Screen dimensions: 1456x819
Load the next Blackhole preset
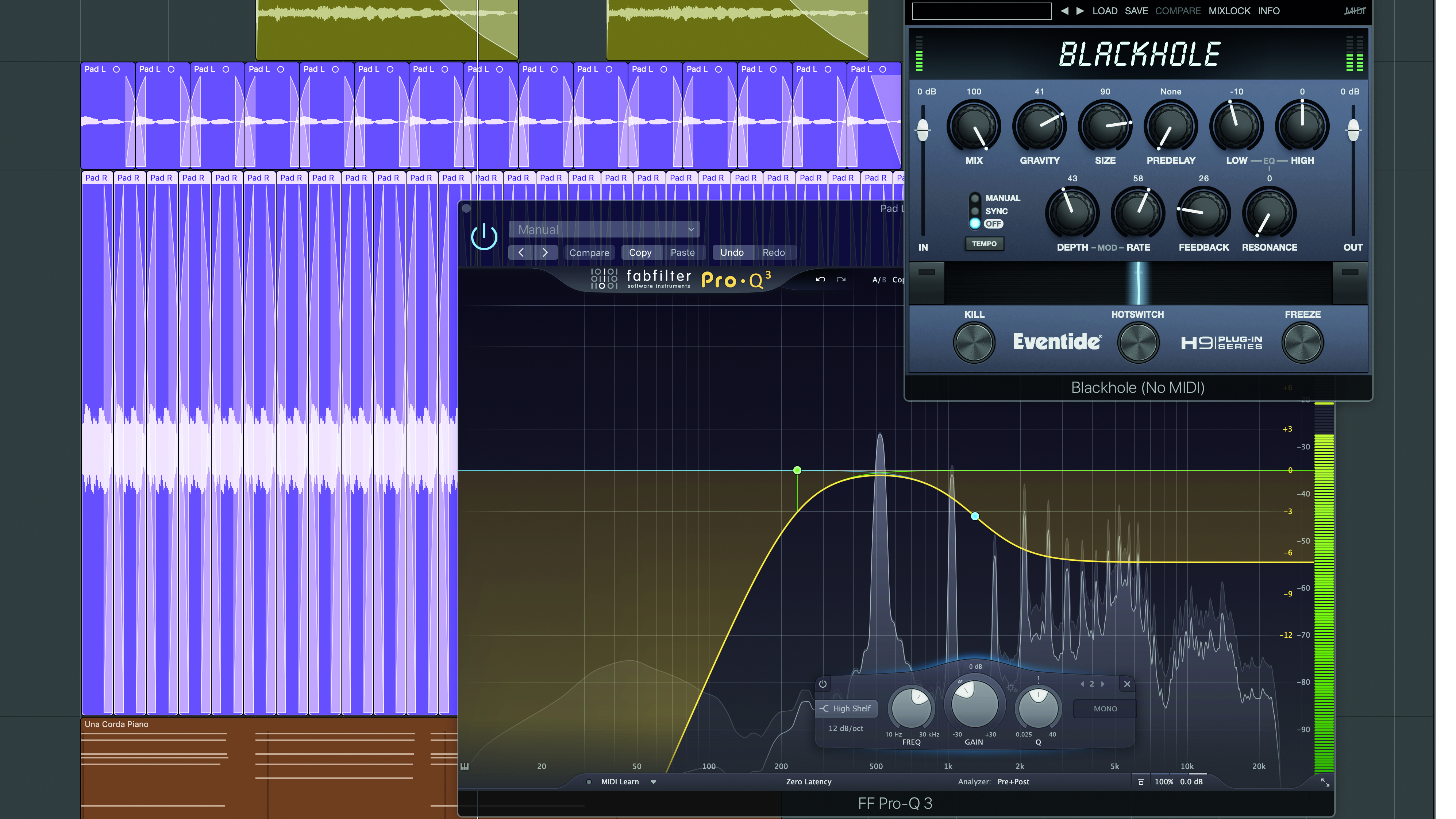point(1079,11)
